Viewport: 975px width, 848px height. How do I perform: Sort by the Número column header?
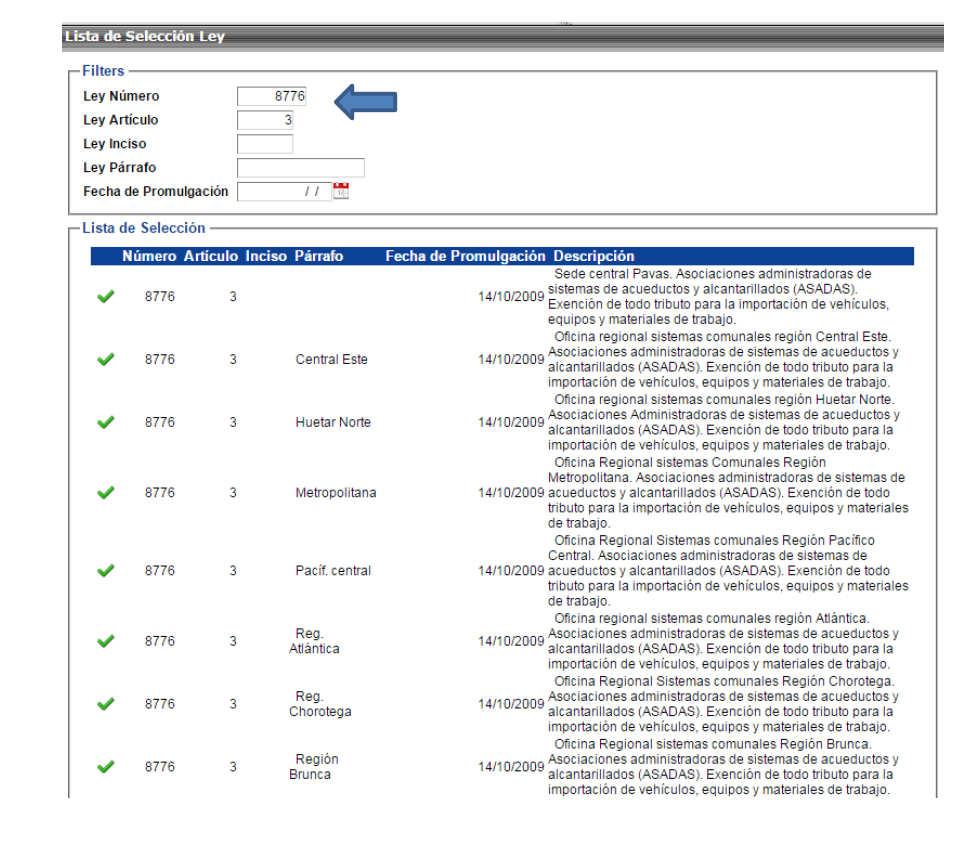point(149,256)
